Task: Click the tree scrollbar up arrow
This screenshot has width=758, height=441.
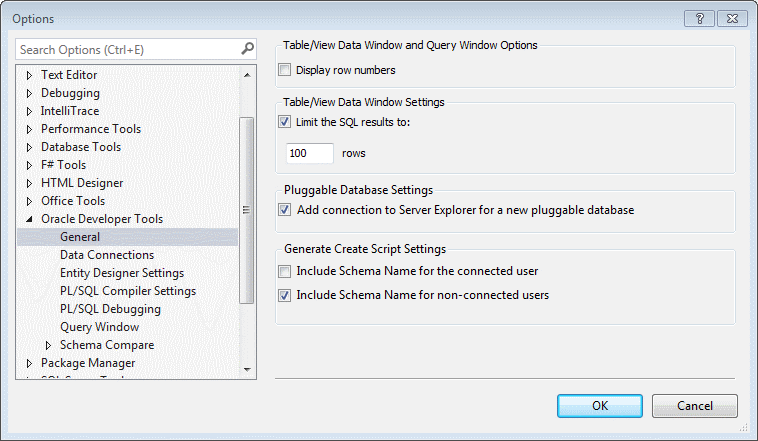Action: [x=247, y=75]
